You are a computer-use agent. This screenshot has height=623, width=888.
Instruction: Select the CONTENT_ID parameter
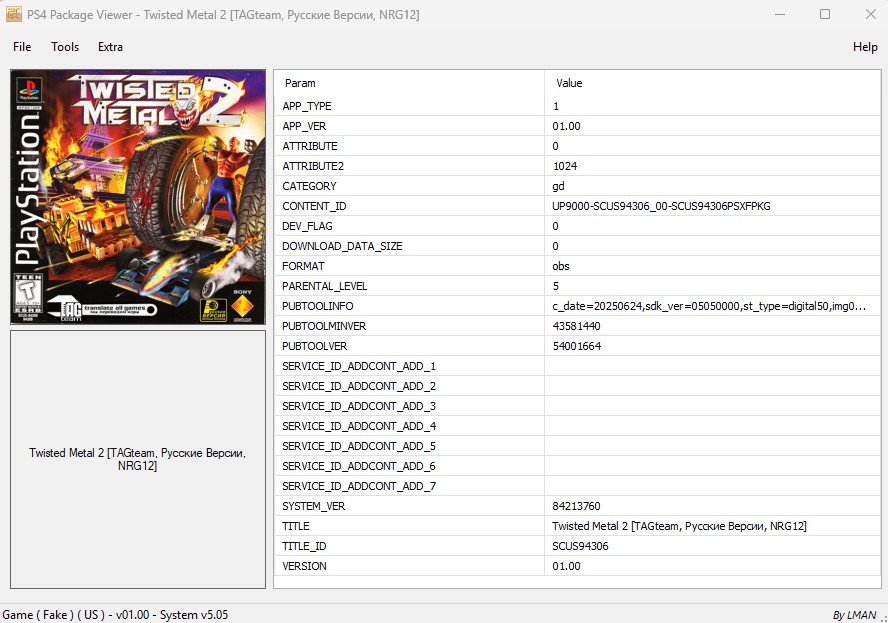click(x=314, y=206)
